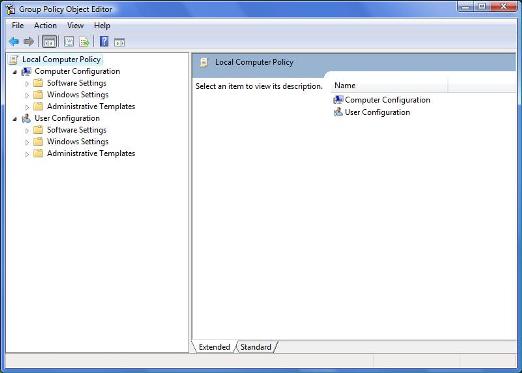This screenshot has height=373, width=522.
Task: Collapse the Computer Configuration tree node
Action: tap(15, 72)
